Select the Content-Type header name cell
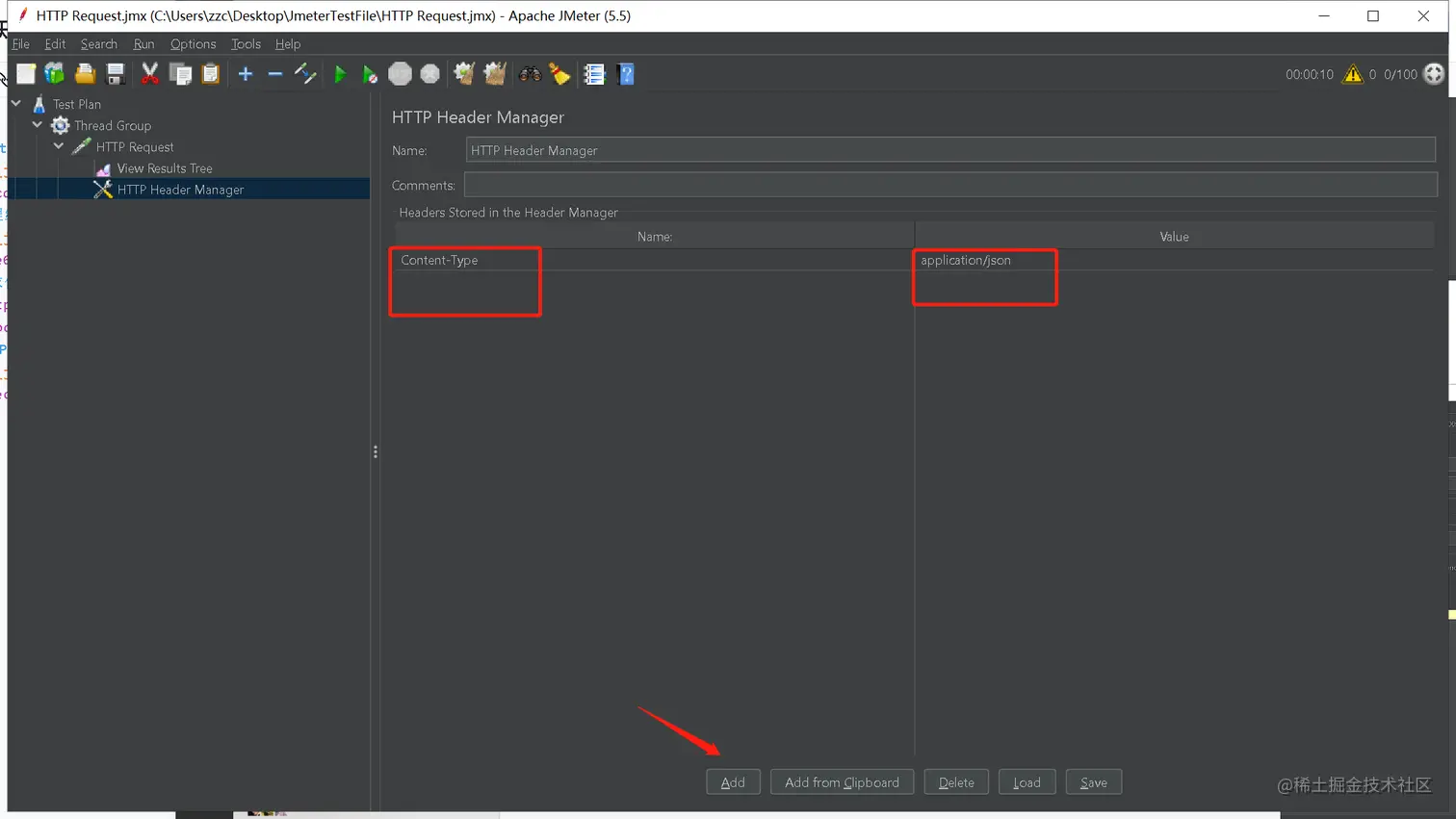1456x819 pixels. click(x=654, y=260)
